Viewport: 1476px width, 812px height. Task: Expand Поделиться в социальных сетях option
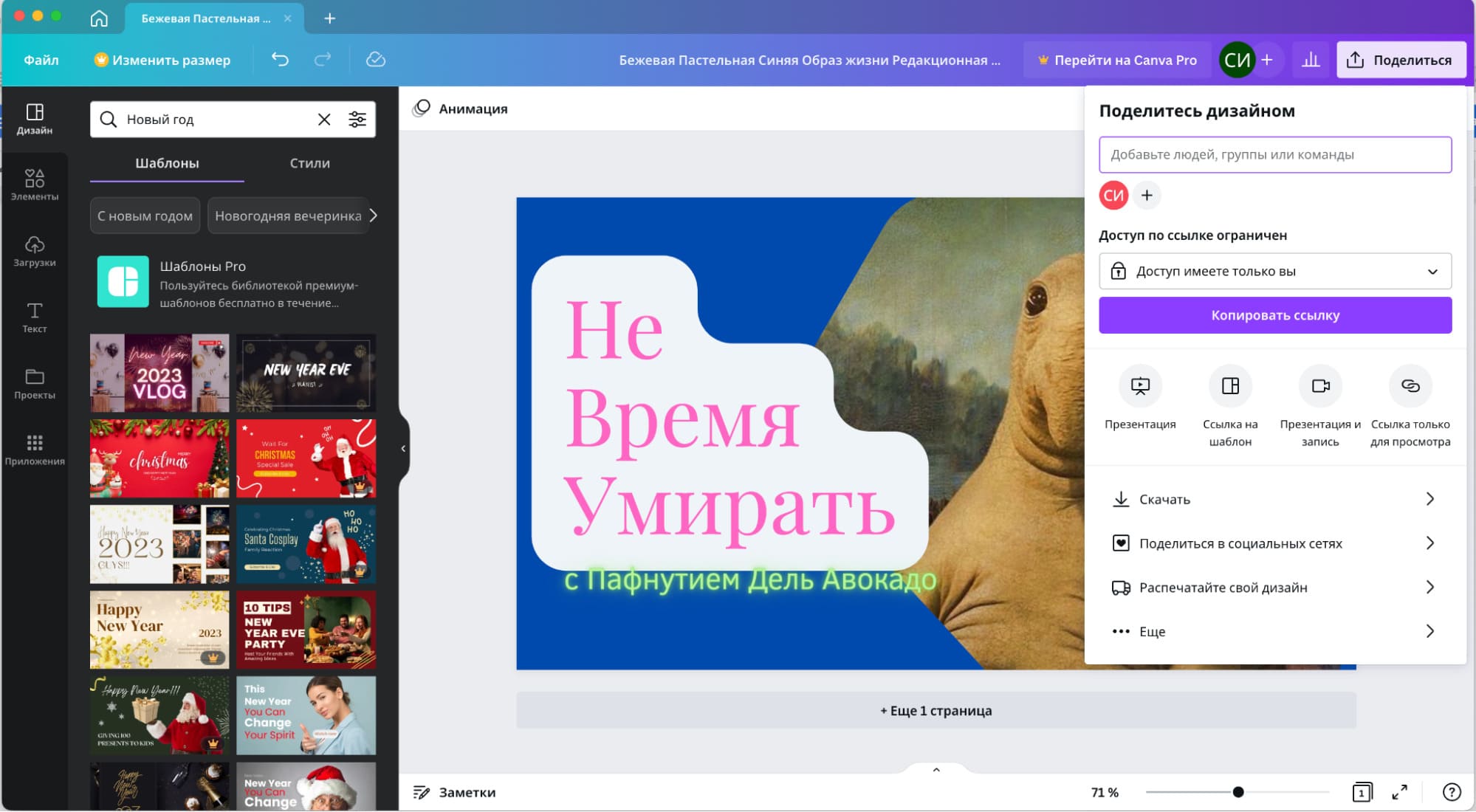[x=1275, y=543]
